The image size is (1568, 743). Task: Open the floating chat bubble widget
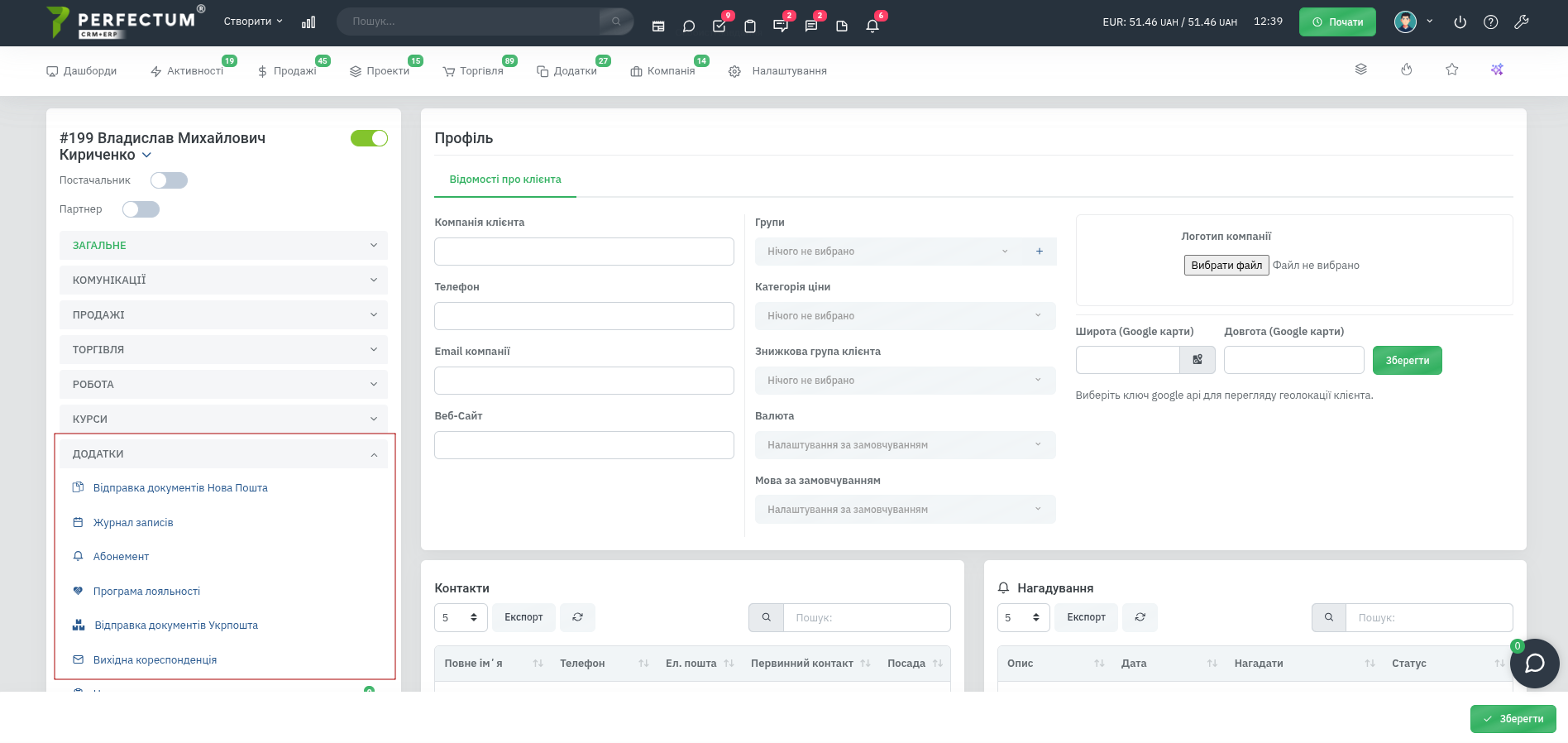1535,663
